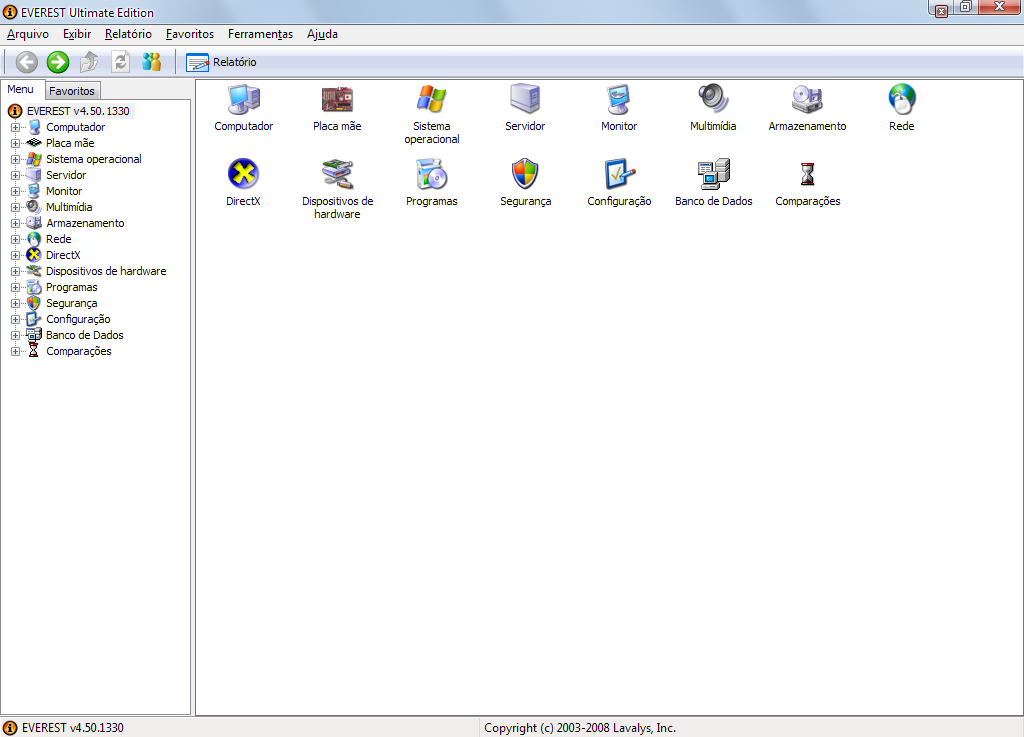1024x737 pixels.
Task: Expand the Rede tree node
Action: (15, 239)
